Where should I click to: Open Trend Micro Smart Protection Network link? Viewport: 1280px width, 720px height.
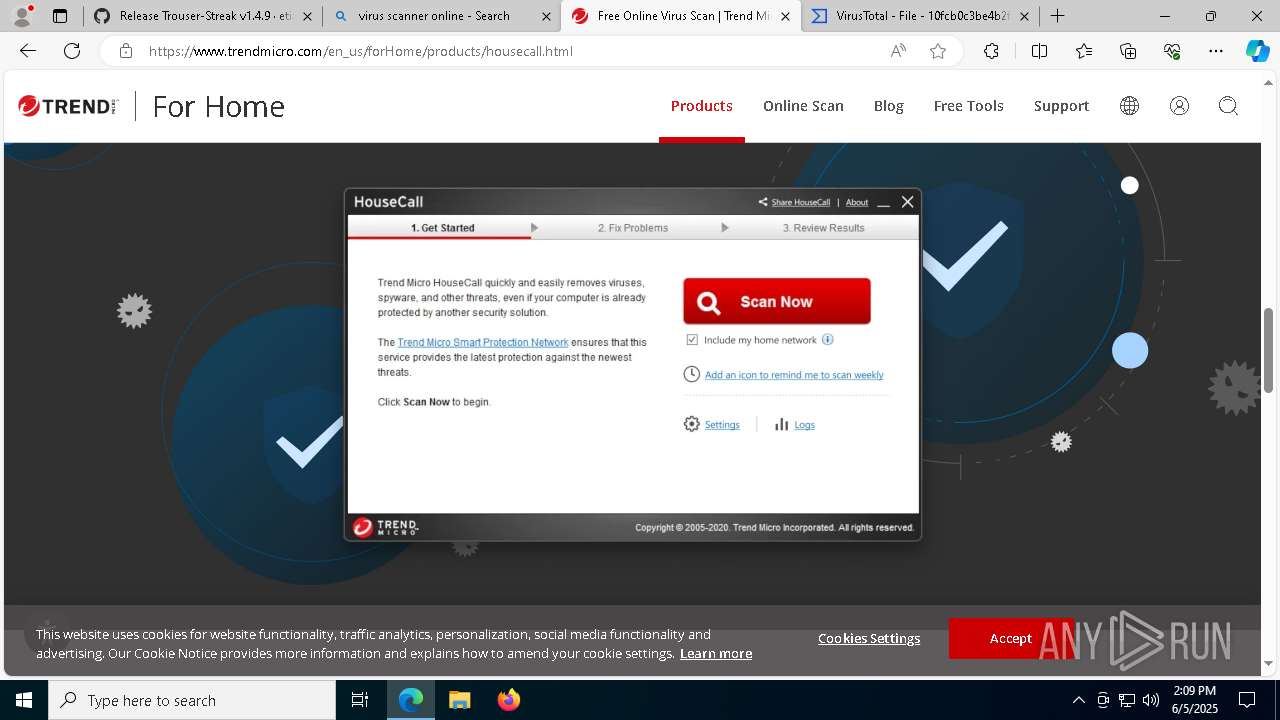point(483,342)
